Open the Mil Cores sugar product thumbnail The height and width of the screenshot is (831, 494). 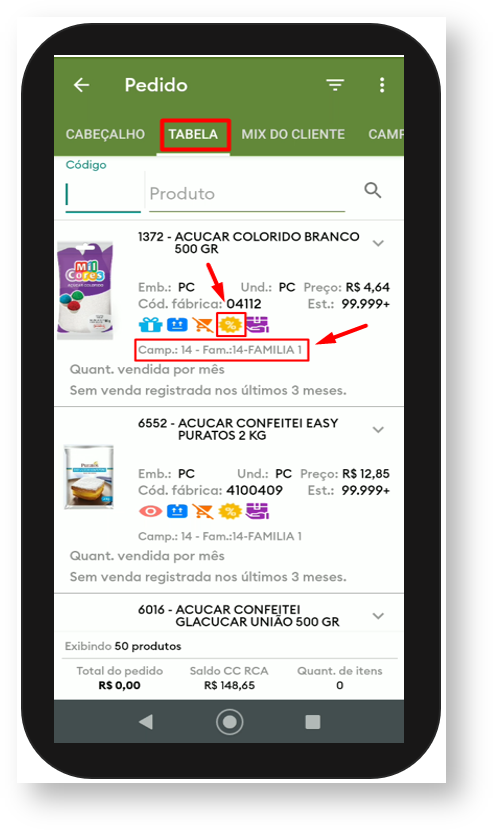tap(85, 289)
